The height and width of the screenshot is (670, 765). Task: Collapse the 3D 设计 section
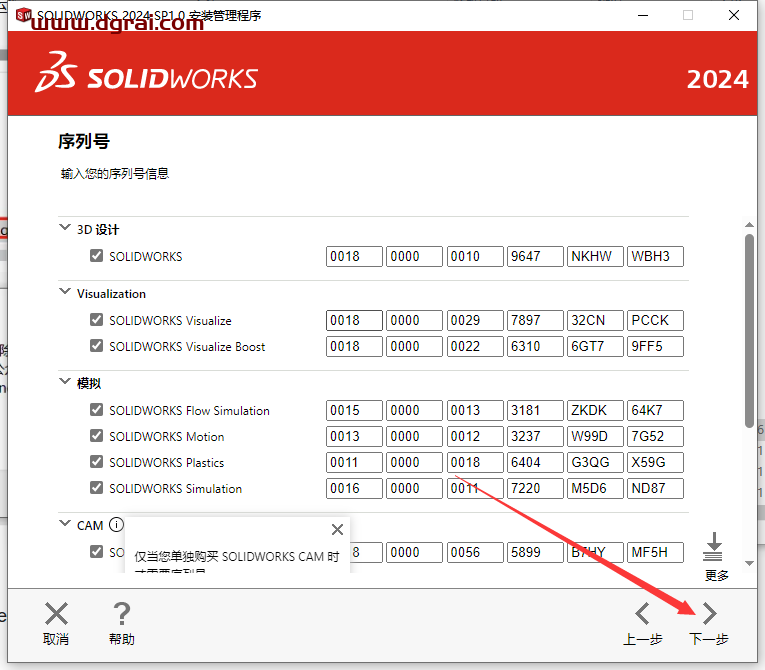[x=64, y=227]
